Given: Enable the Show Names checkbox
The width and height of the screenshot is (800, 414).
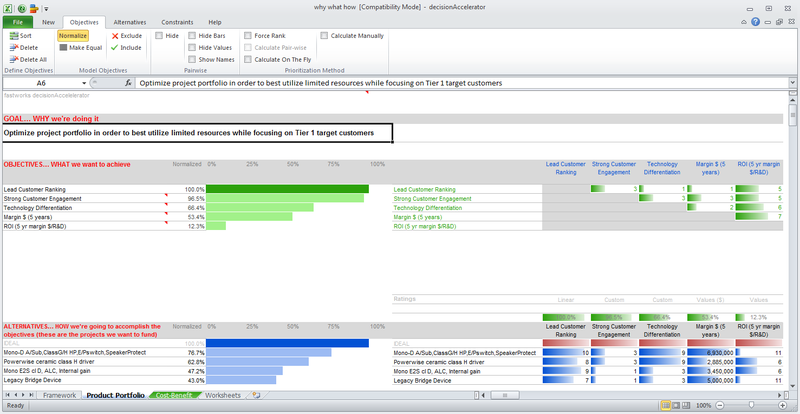Looking at the screenshot, I should [192, 59].
